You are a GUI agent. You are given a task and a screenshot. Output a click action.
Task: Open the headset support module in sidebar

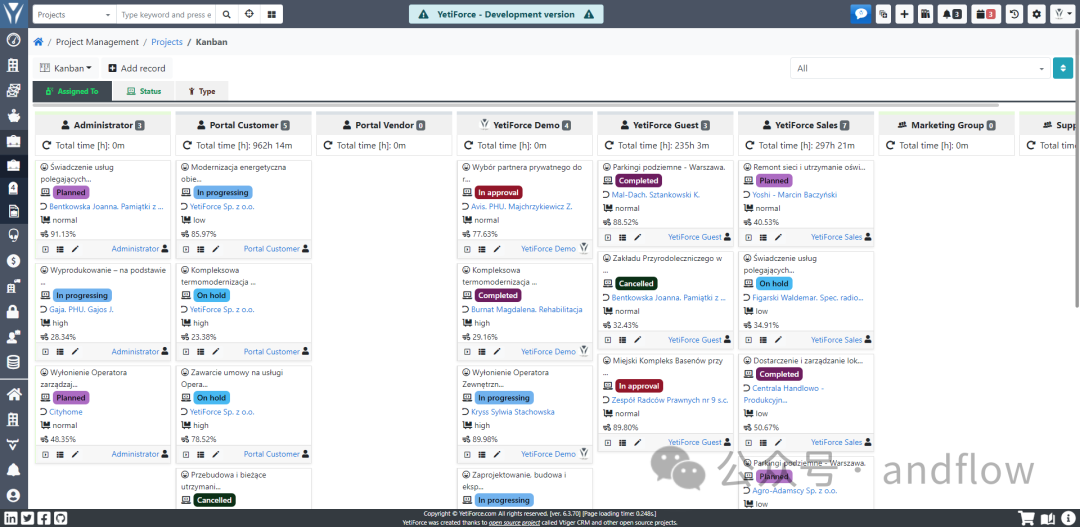[x=13, y=235]
